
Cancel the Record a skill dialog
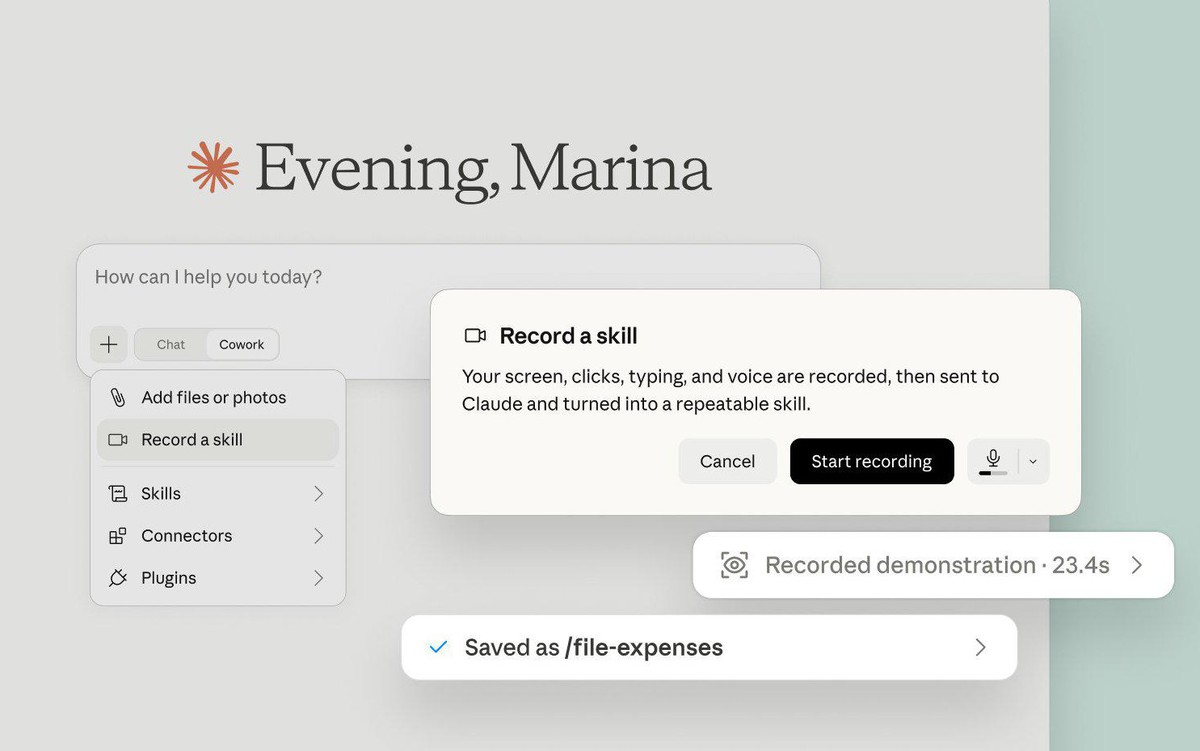(727, 461)
